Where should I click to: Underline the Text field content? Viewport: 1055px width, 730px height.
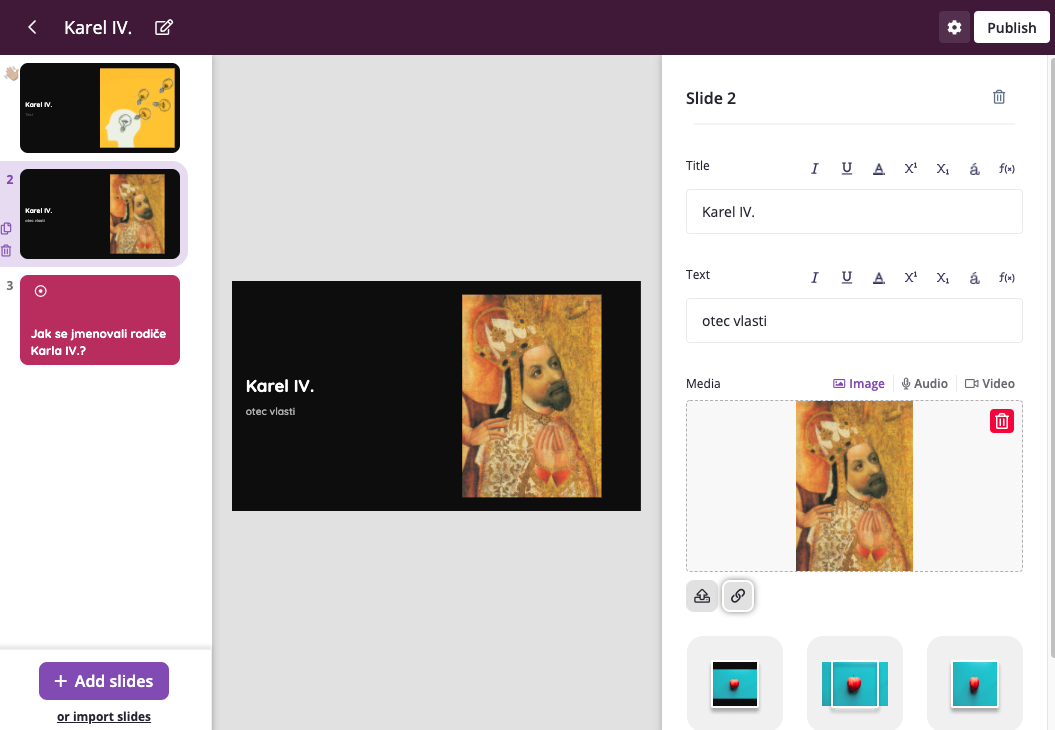coord(846,278)
